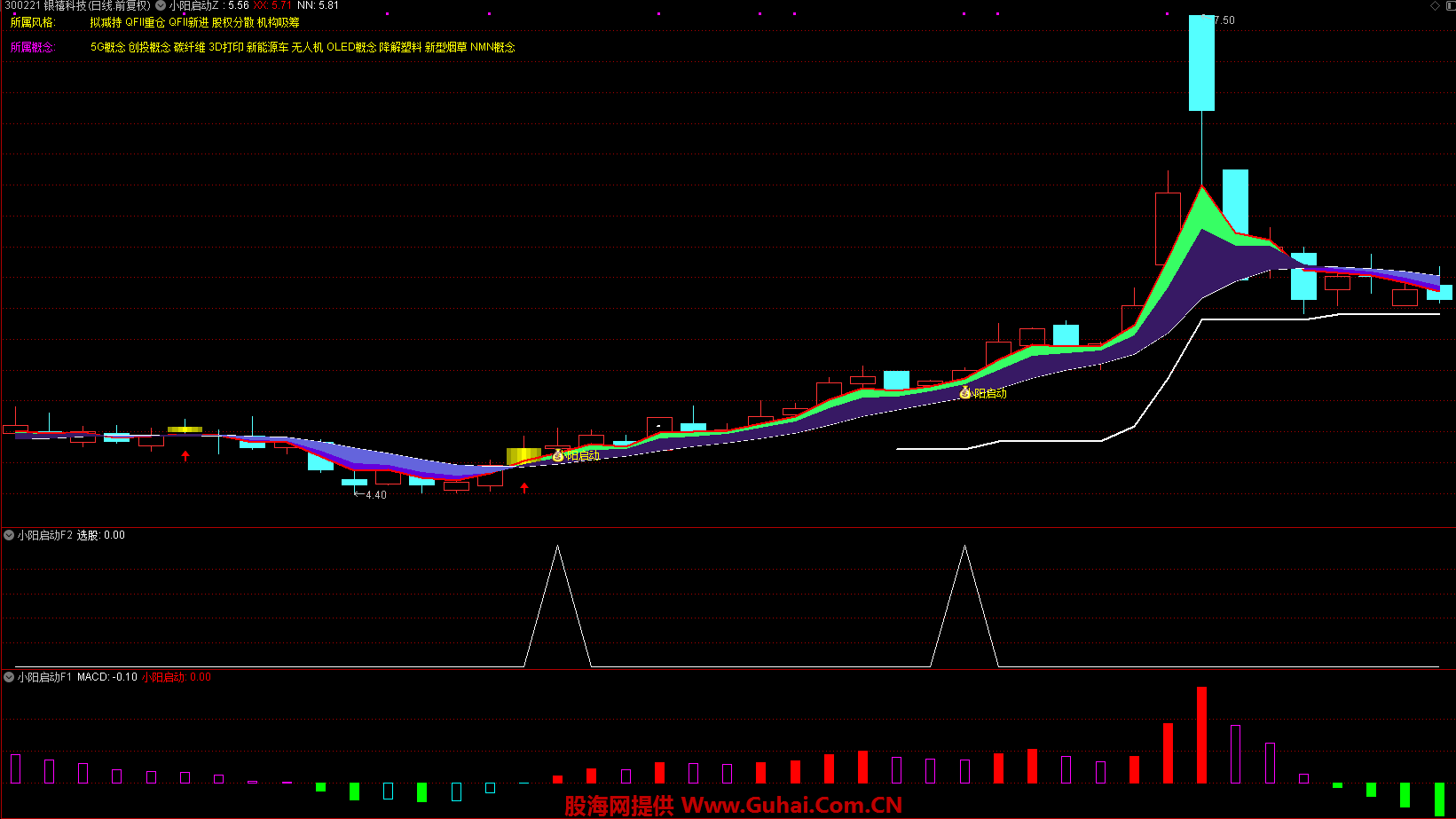The height and width of the screenshot is (819, 1456).
Task: Click the OLED概念 concept tag
Action: (351, 47)
